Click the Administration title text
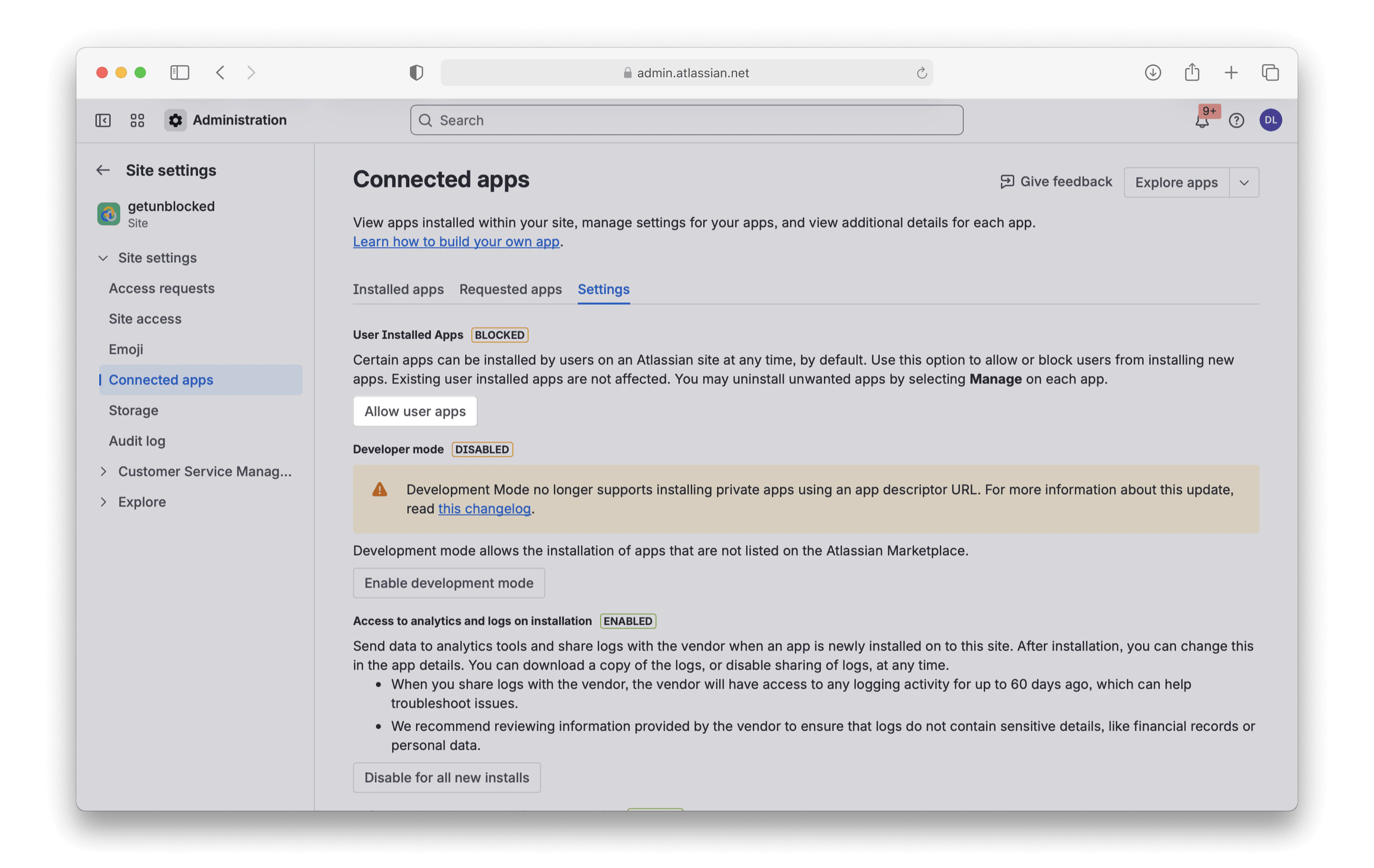 [x=239, y=120]
